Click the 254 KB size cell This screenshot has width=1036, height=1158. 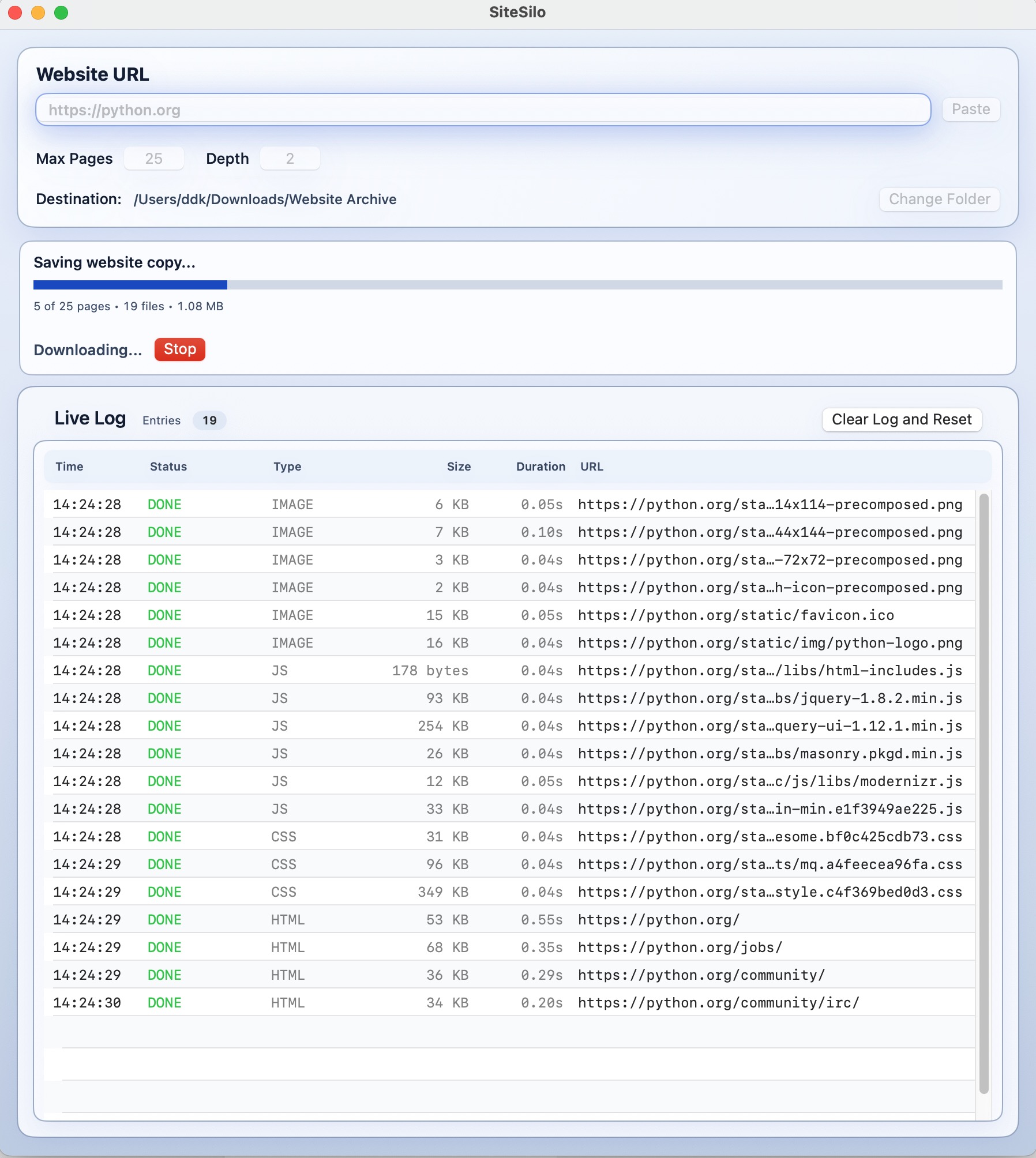pyautogui.click(x=443, y=726)
